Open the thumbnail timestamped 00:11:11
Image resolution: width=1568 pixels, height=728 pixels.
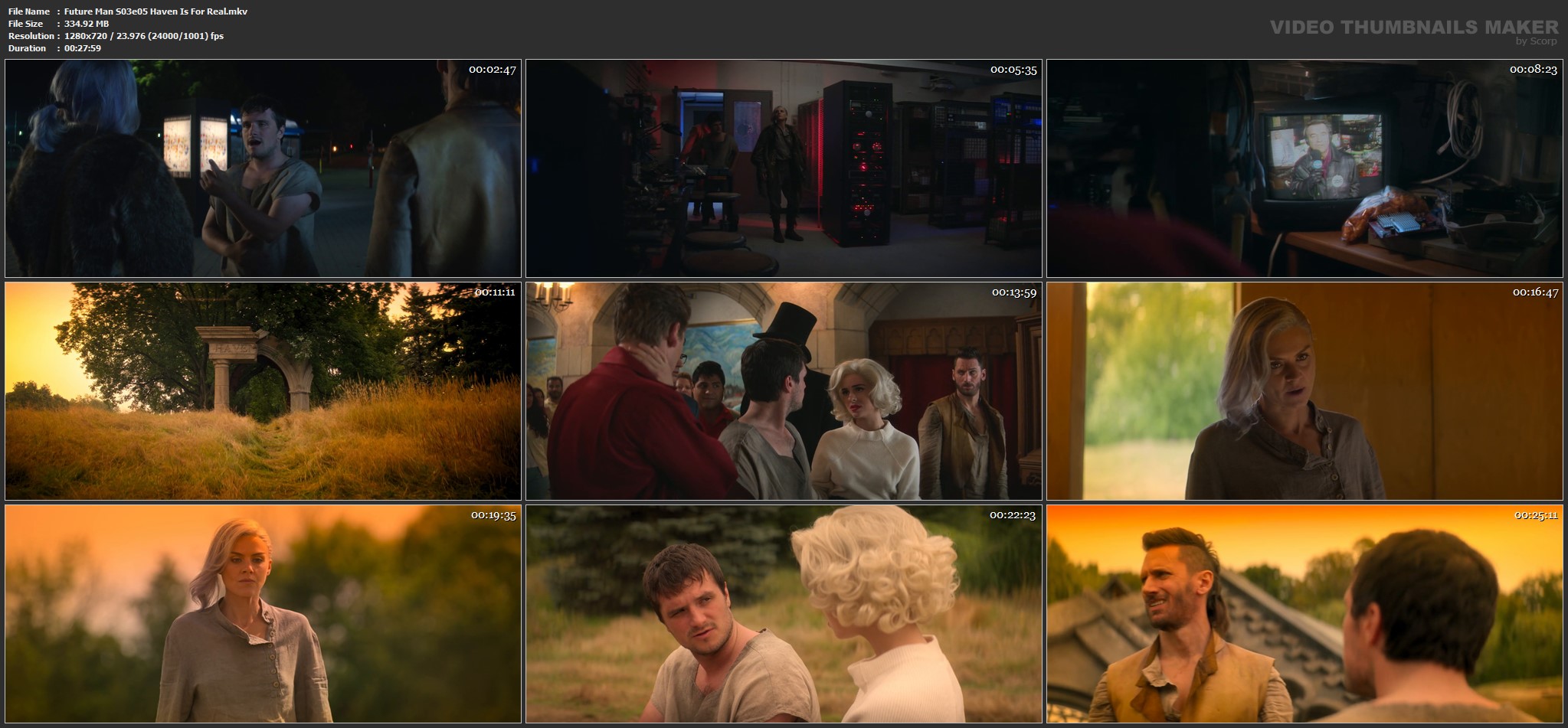coord(263,391)
